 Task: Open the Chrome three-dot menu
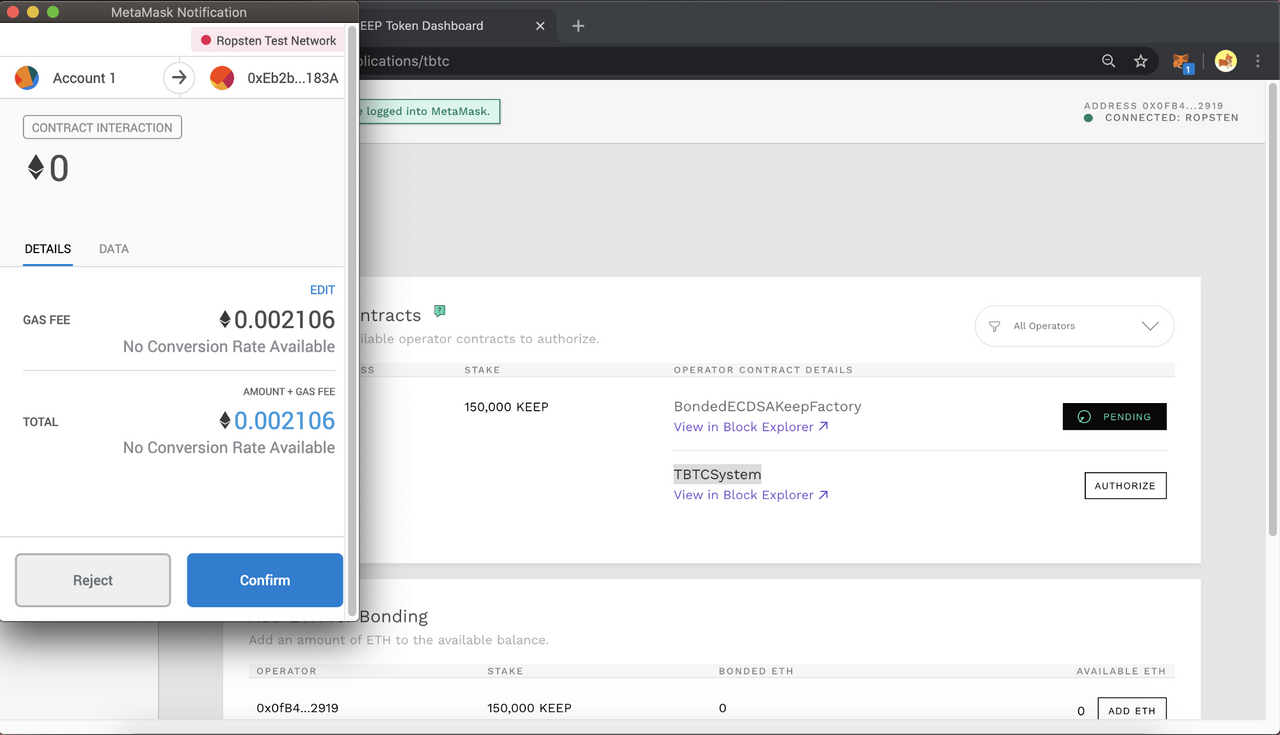pos(1258,61)
